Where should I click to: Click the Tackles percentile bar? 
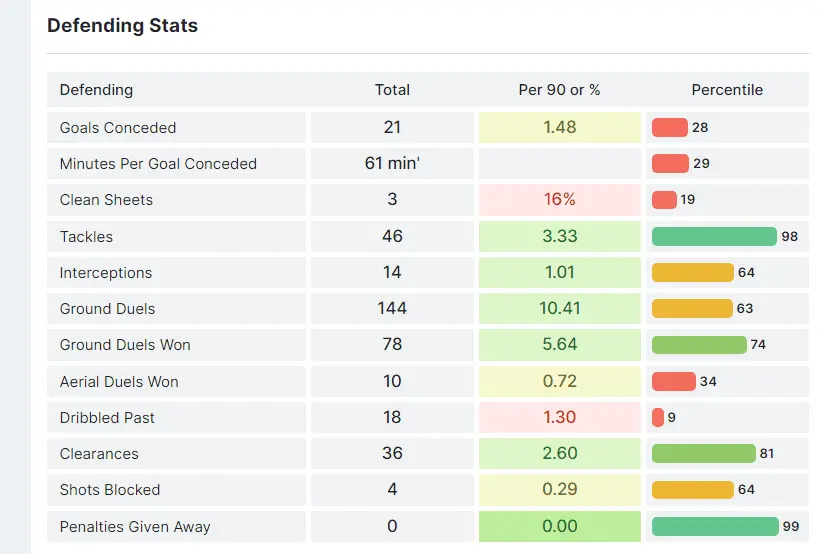coord(714,236)
